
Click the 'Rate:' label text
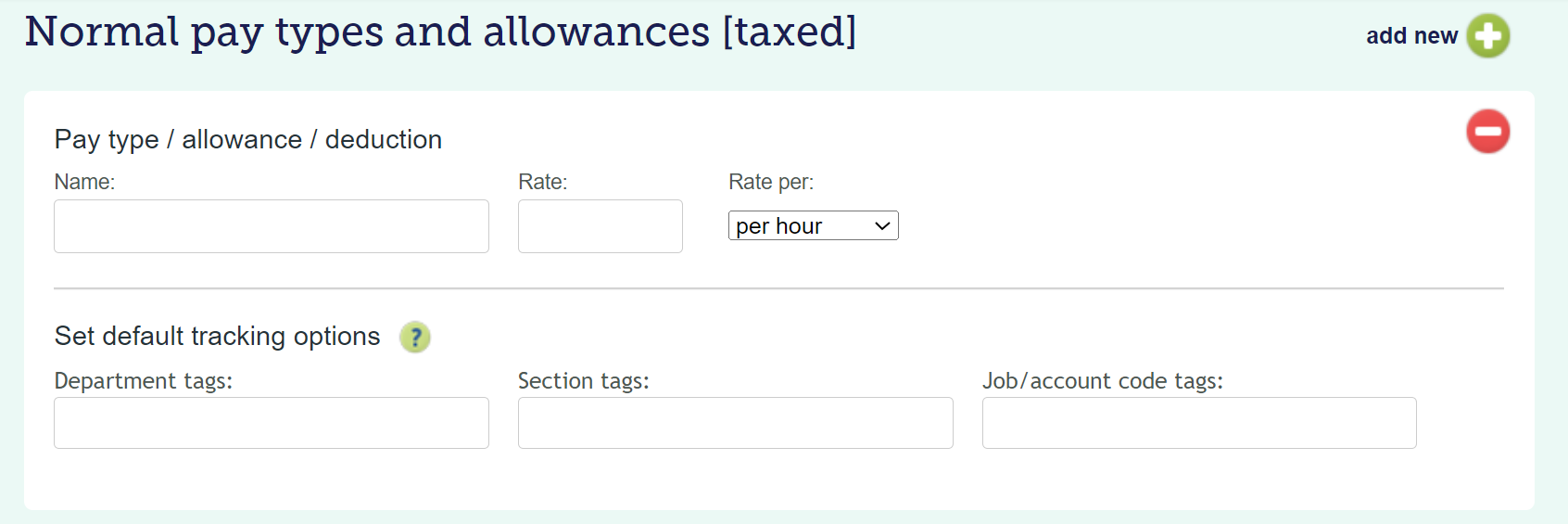click(x=542, y=183)
